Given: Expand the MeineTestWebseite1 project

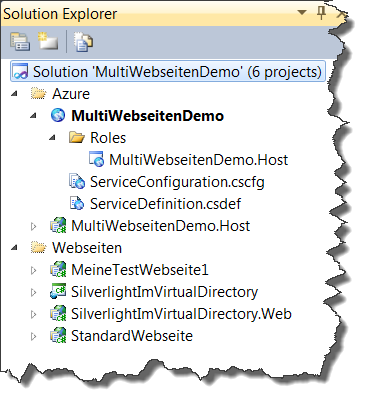Looking at the screenshot, I should click(33, 270).
